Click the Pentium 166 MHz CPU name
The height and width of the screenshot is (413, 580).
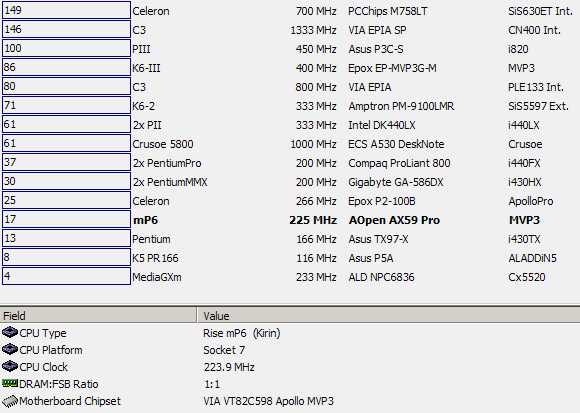coord(151,239)
